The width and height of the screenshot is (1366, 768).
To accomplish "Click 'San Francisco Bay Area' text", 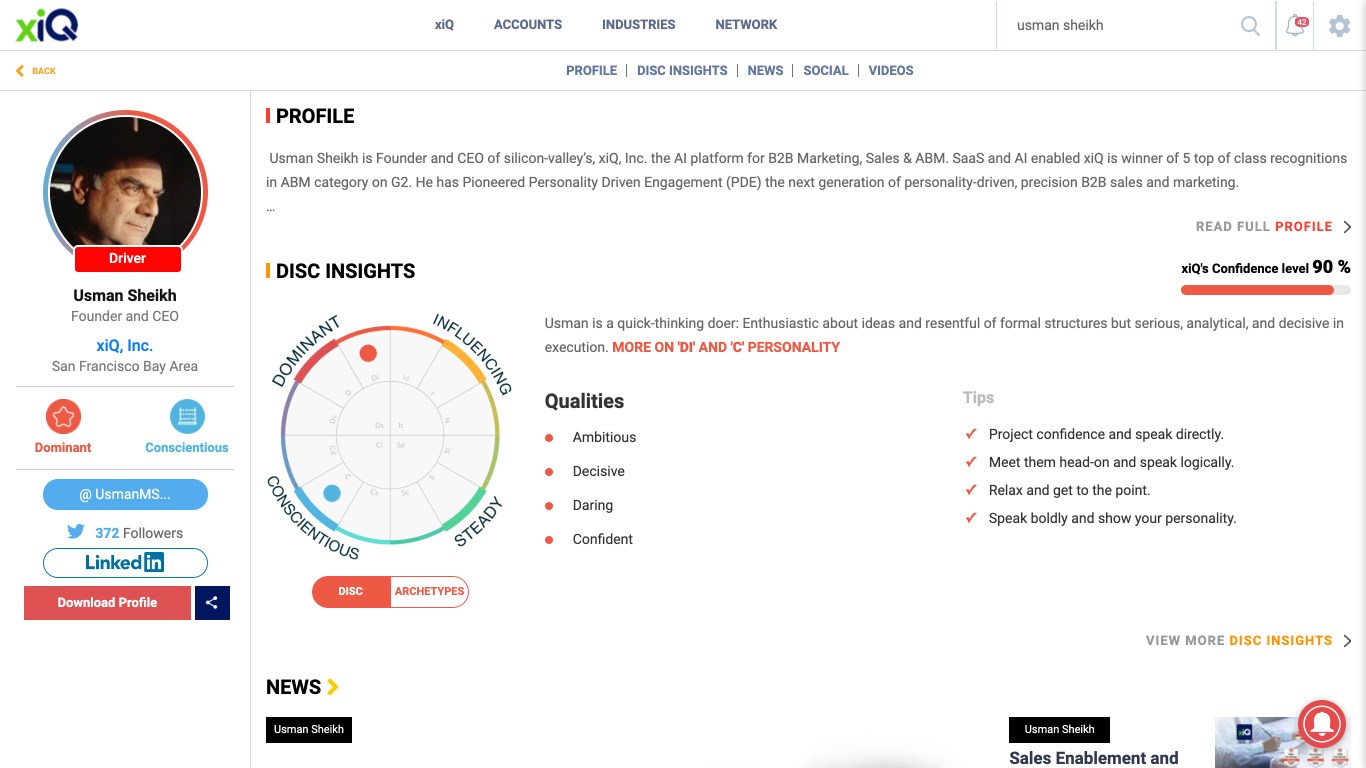I will coord(125,366).
